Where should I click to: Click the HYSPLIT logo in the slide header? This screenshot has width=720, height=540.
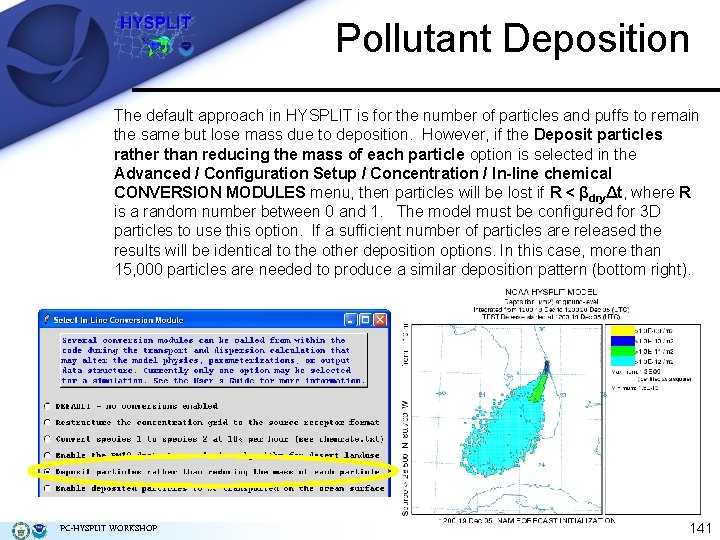click(155, 36)
